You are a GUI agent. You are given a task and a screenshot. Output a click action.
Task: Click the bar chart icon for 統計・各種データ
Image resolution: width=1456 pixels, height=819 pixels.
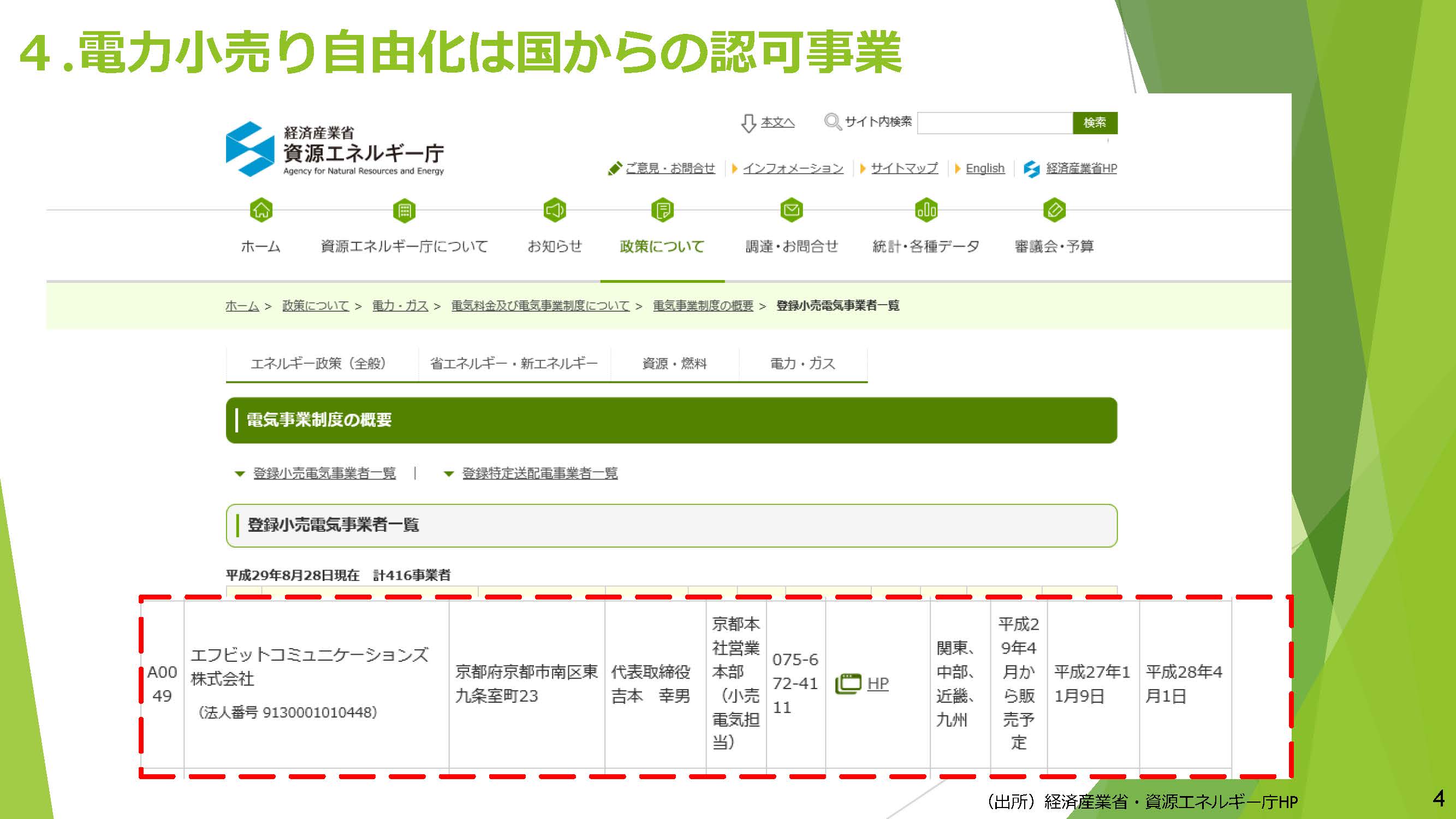(x=926, y=210)
